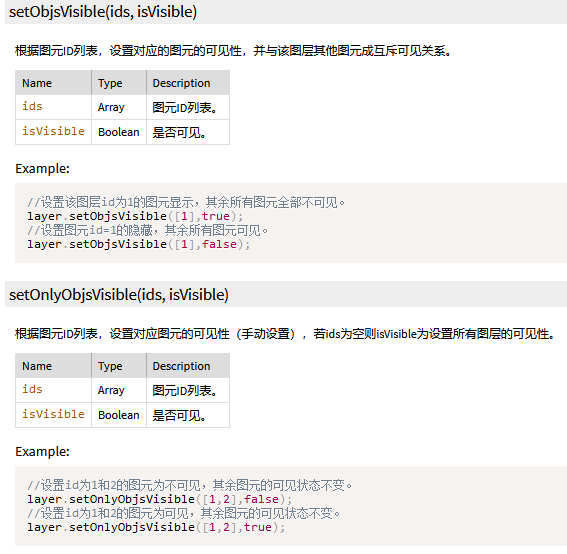Click the Description header in the first table

181,83
